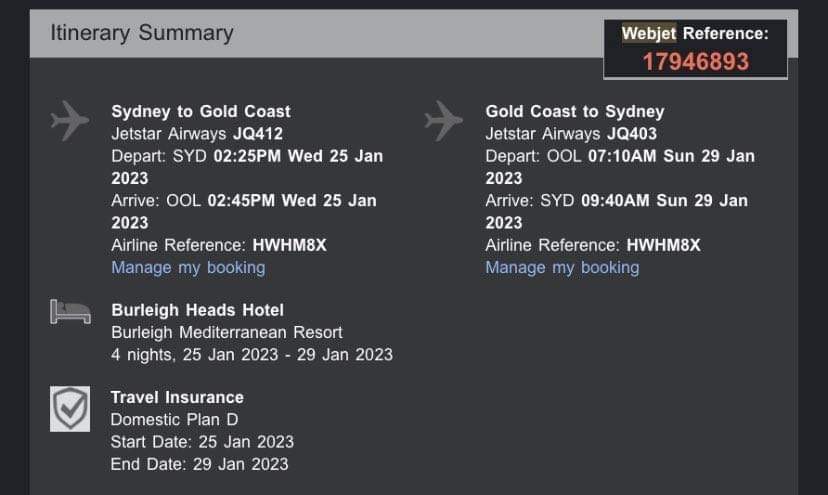Screen dimensions: 828x495
Task: Click the Itinerary Summary heading
Action: pyautogui.click(x=142, y=33)
